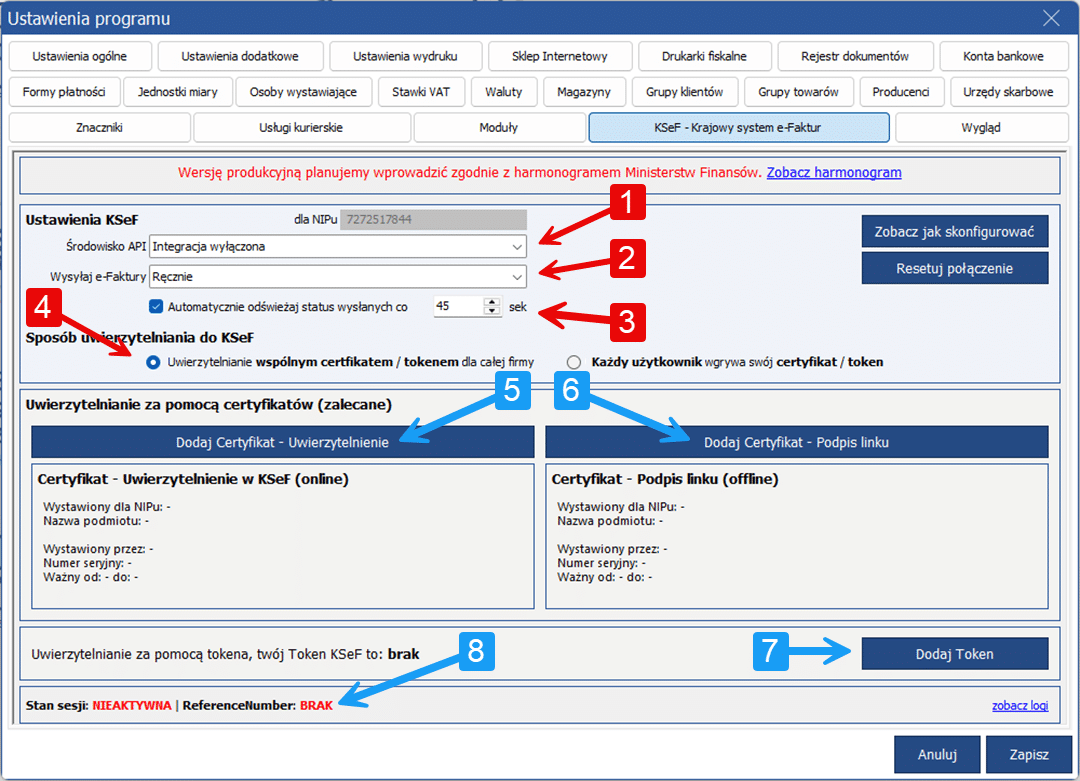Image resolution: width=1080 pixels, height=781 pixels.
Task: Open the zobacz logi link
Action: [1020, 706]
